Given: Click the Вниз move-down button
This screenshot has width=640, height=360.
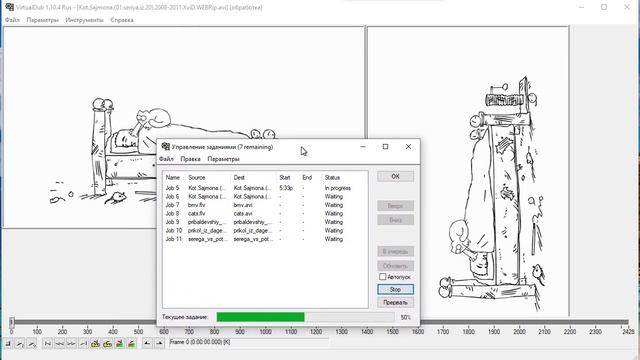Looking at the screenshot, I should pyautogui.click(x=396, y=220).
